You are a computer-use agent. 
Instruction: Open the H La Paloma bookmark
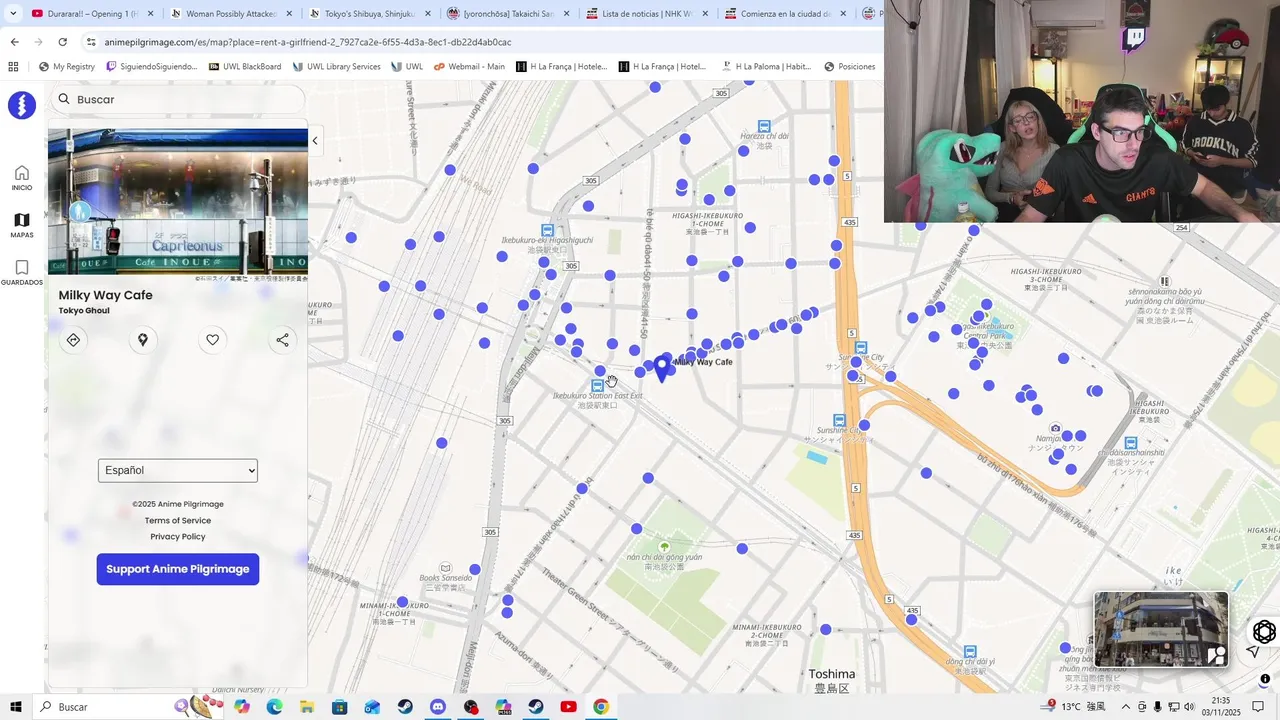tap(766, 67)
